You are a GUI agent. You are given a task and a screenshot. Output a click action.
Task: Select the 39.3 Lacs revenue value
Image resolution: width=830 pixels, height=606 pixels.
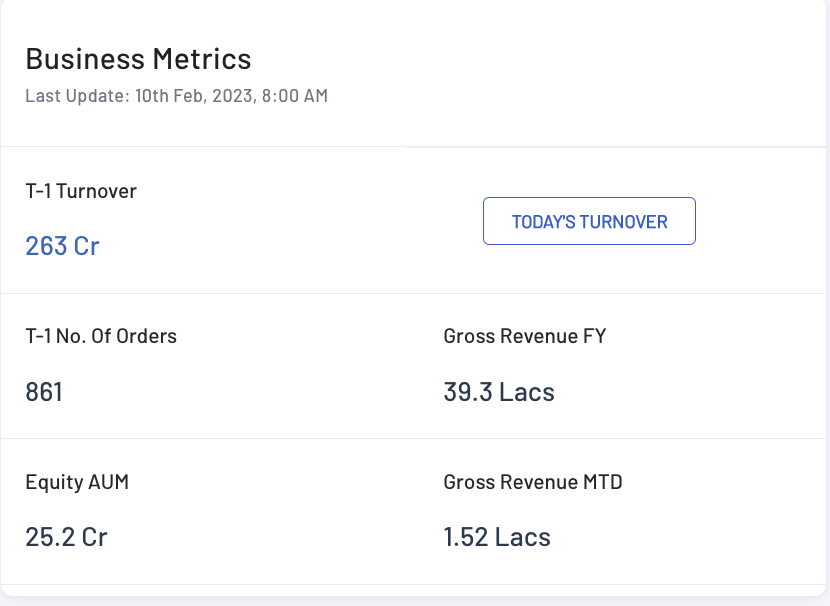click(499, 391)
